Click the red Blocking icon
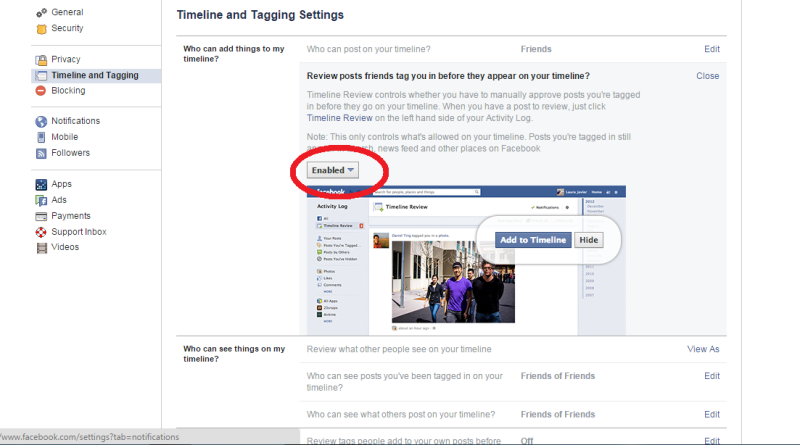Screen dimensions: 800x445 41,91
